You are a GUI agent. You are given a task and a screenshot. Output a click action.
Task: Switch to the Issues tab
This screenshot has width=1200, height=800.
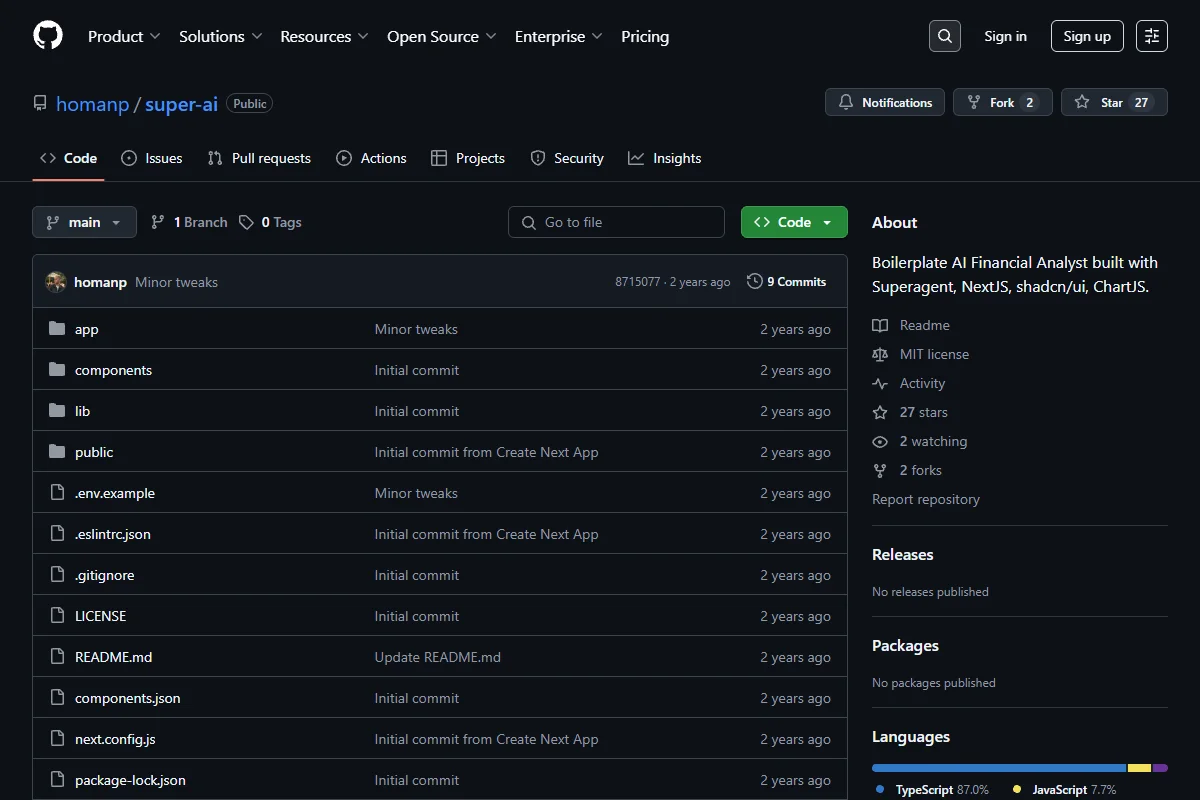(x=152, y=158)
